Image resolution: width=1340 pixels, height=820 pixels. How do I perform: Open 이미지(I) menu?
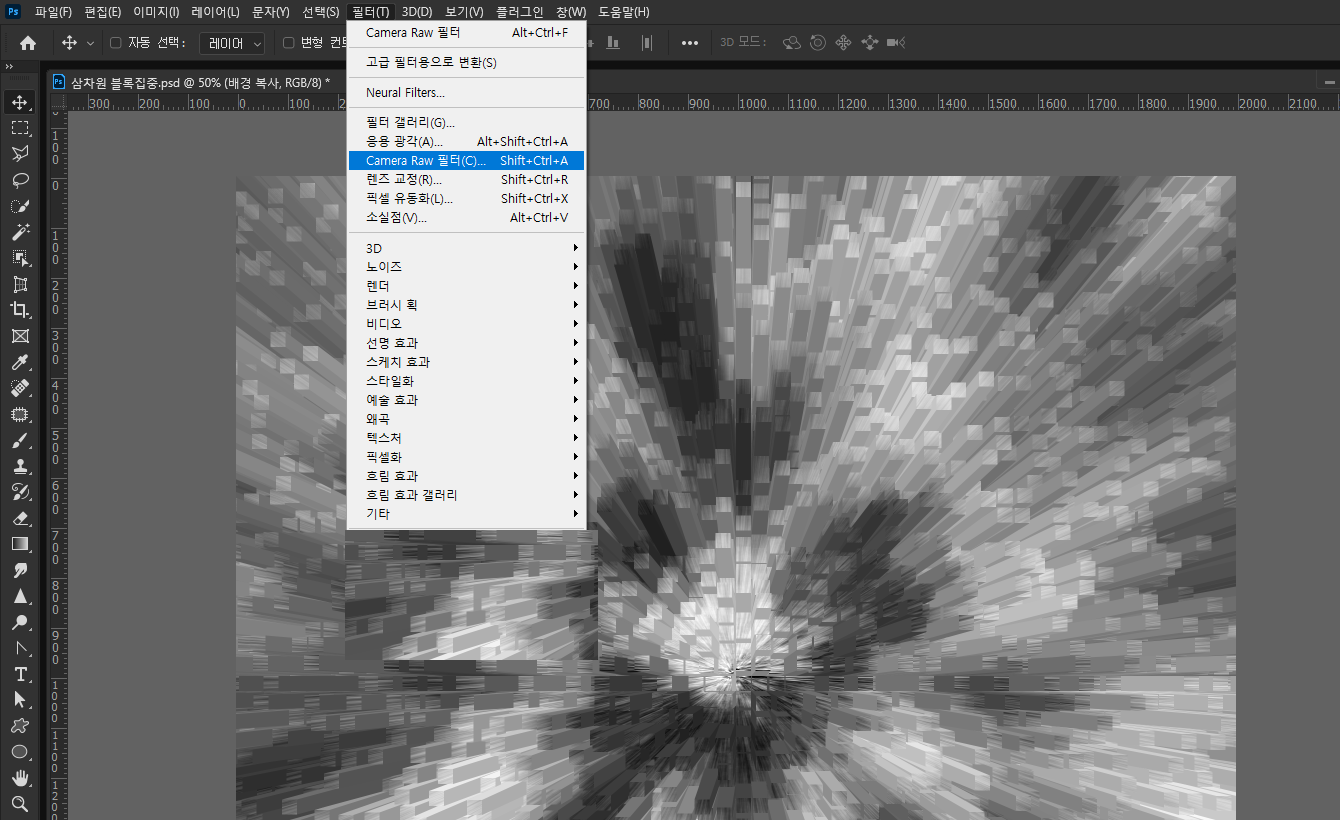[x=156, y=12]
